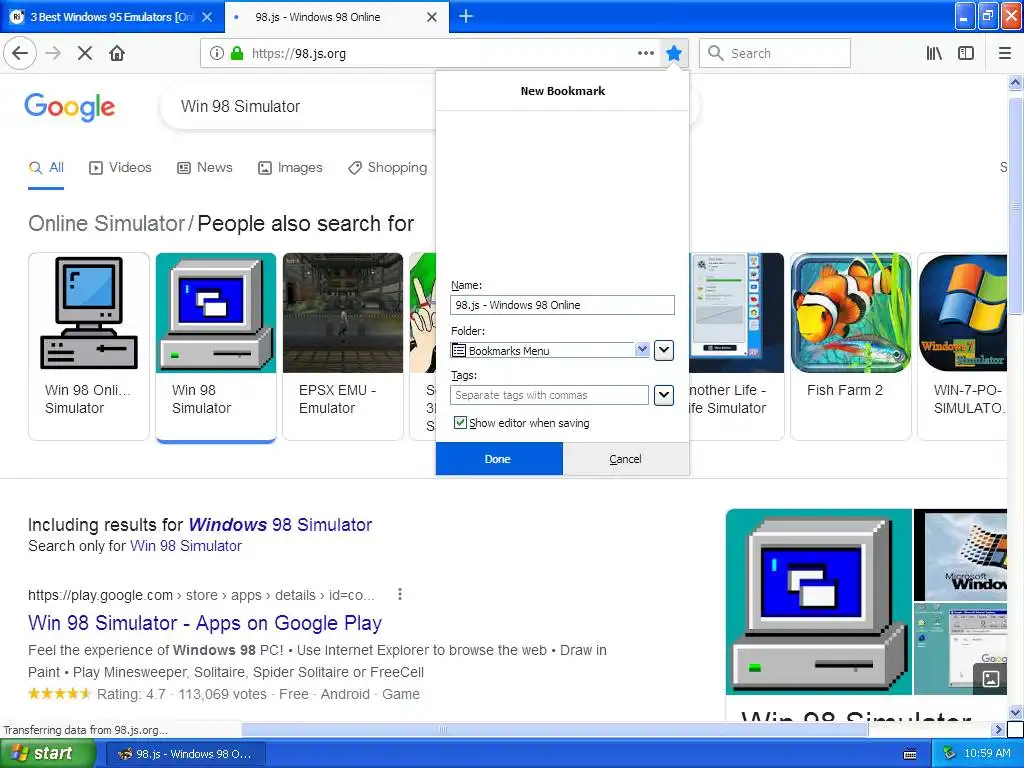Show site information icon in address bar
The width and height of the screenshot is (1024, 768).
point(217,54)
